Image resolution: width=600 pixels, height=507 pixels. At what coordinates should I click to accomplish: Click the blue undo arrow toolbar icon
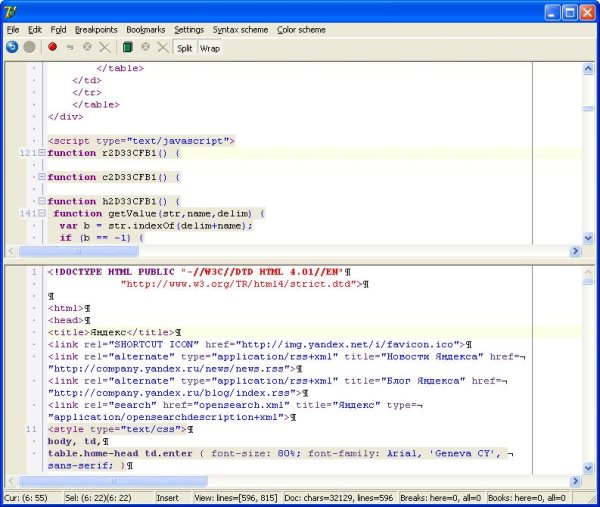click(12, 47)
